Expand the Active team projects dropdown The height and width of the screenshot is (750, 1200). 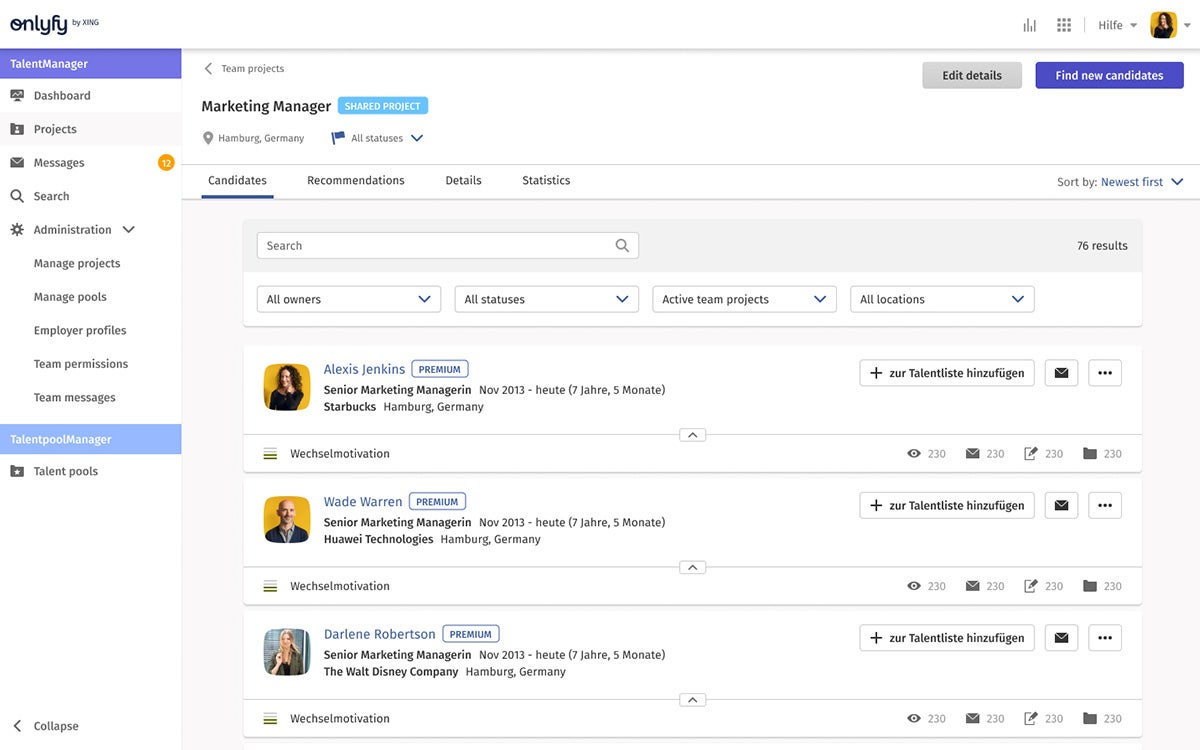coord(744,298)
